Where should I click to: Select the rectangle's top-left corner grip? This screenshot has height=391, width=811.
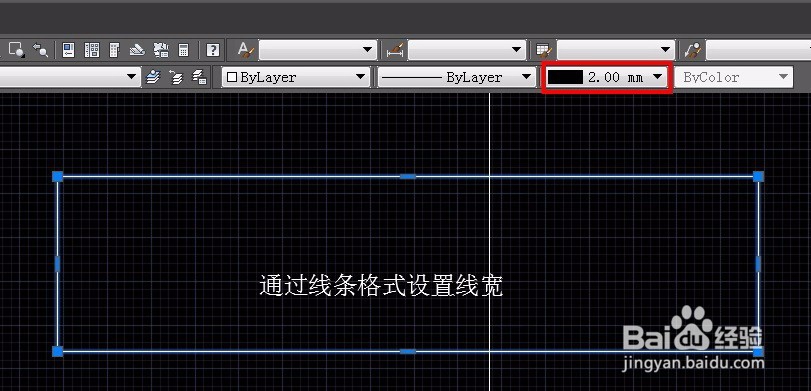coord(57,176)
